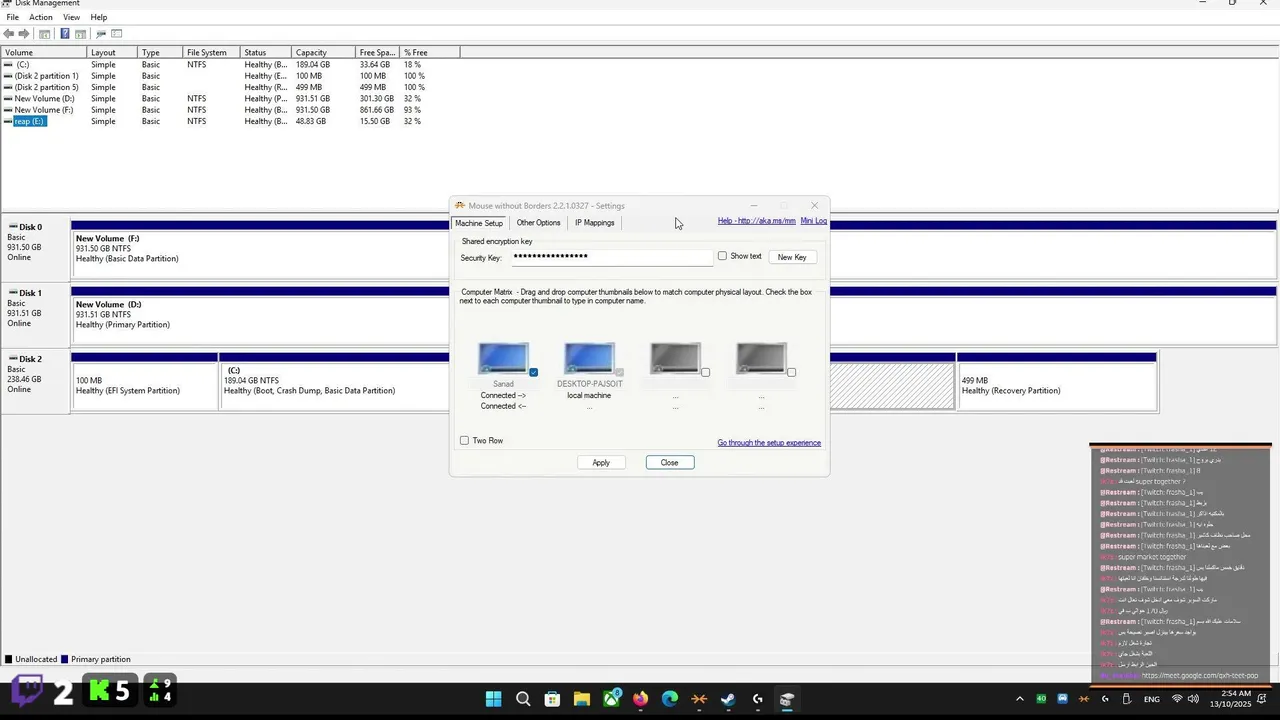Image resolution: width=1280 pixels, height=720 pixels.
Task: Open Microsoft Store from taskbar
Action: [x=552, y=699]
